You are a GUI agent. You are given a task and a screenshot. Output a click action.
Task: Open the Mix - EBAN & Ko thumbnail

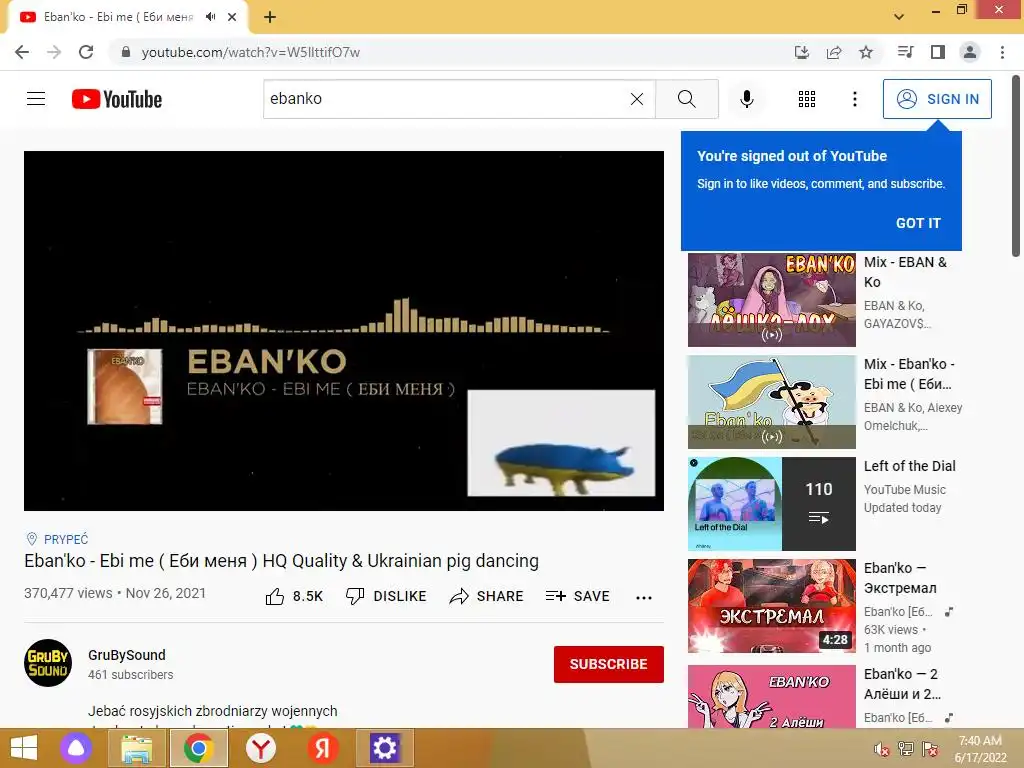click(771, 300)
